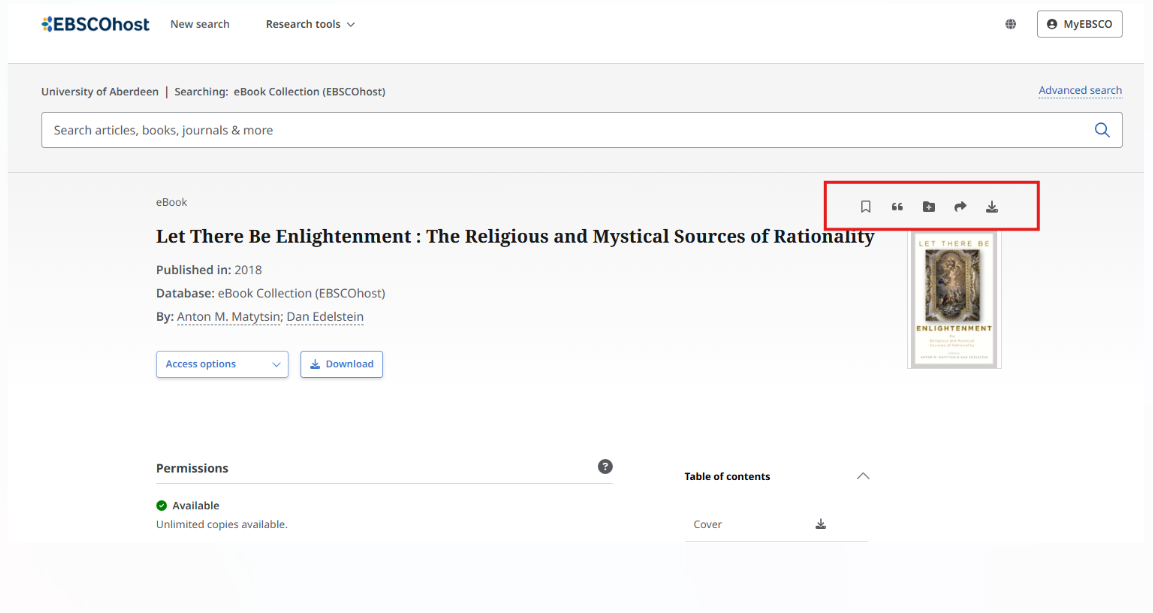The height and width of the screenshot is (613, 1153).
Task: Click the MyEBSCO button
Action: click(x=1079, y=24)
